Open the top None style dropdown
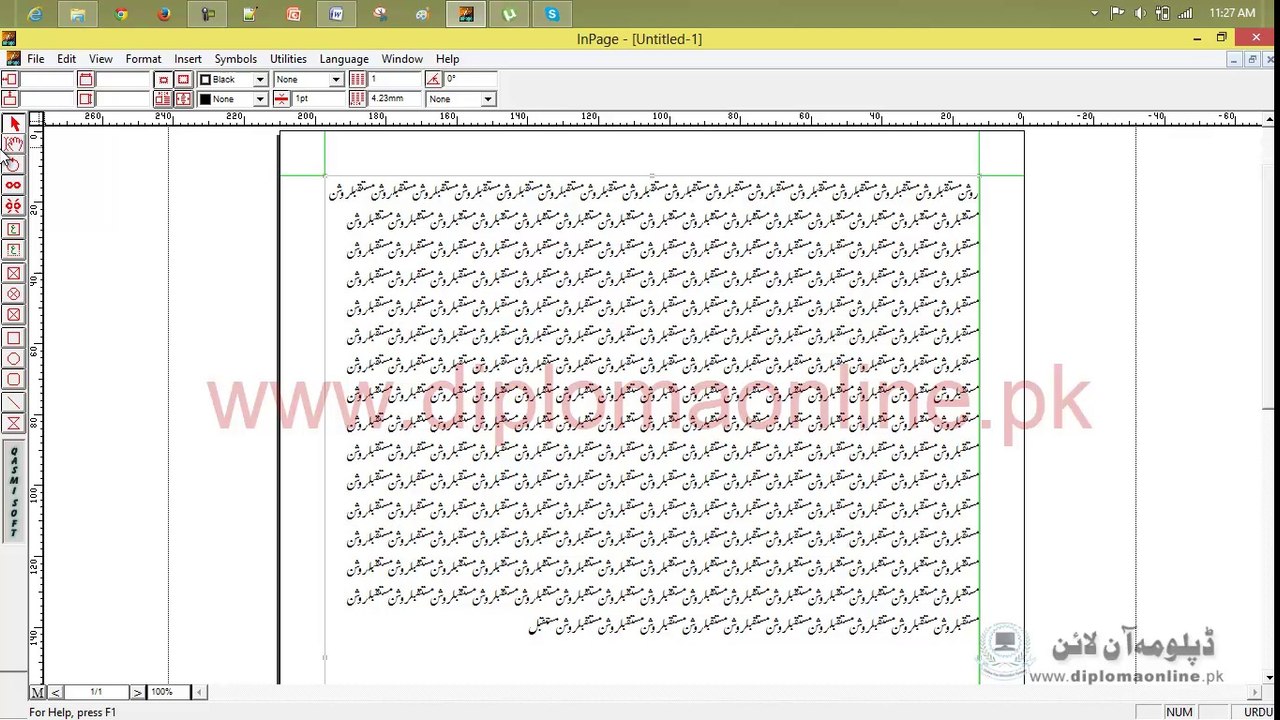Viewport: 1280px width, 720px height. click(336, 79)
